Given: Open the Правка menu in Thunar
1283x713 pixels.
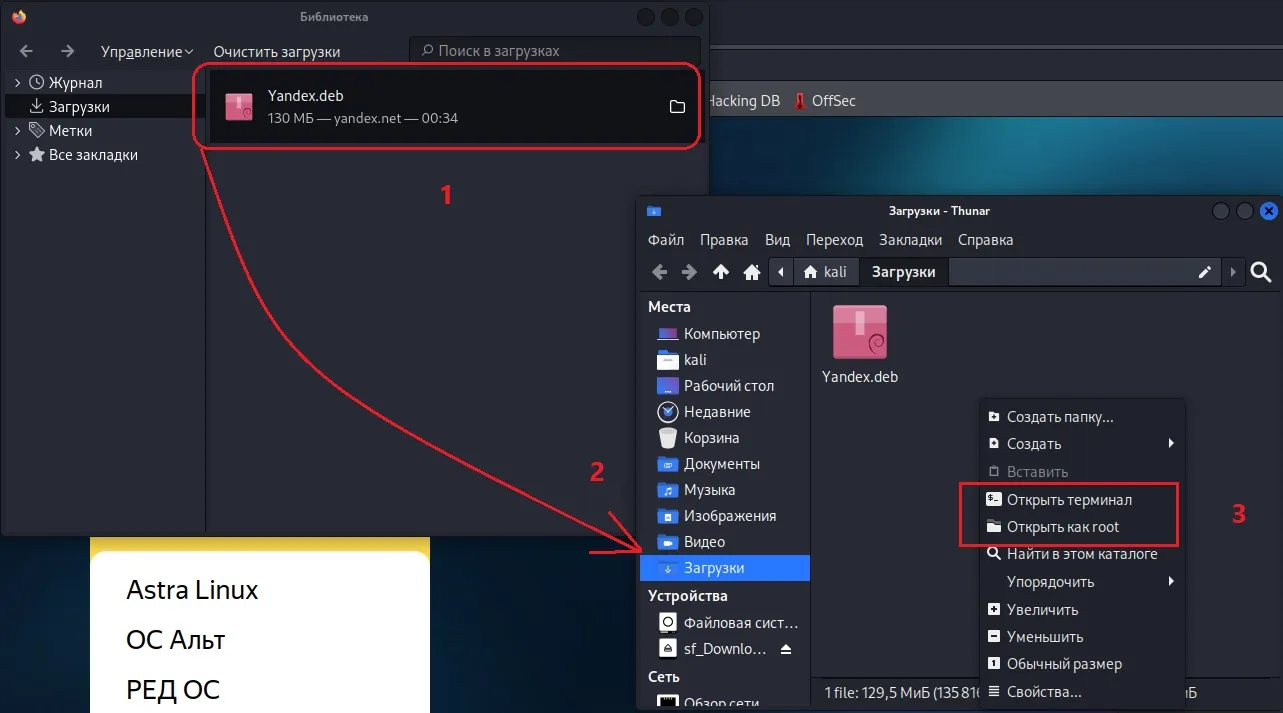Looking at the screenshot, I should click(724, 240).
